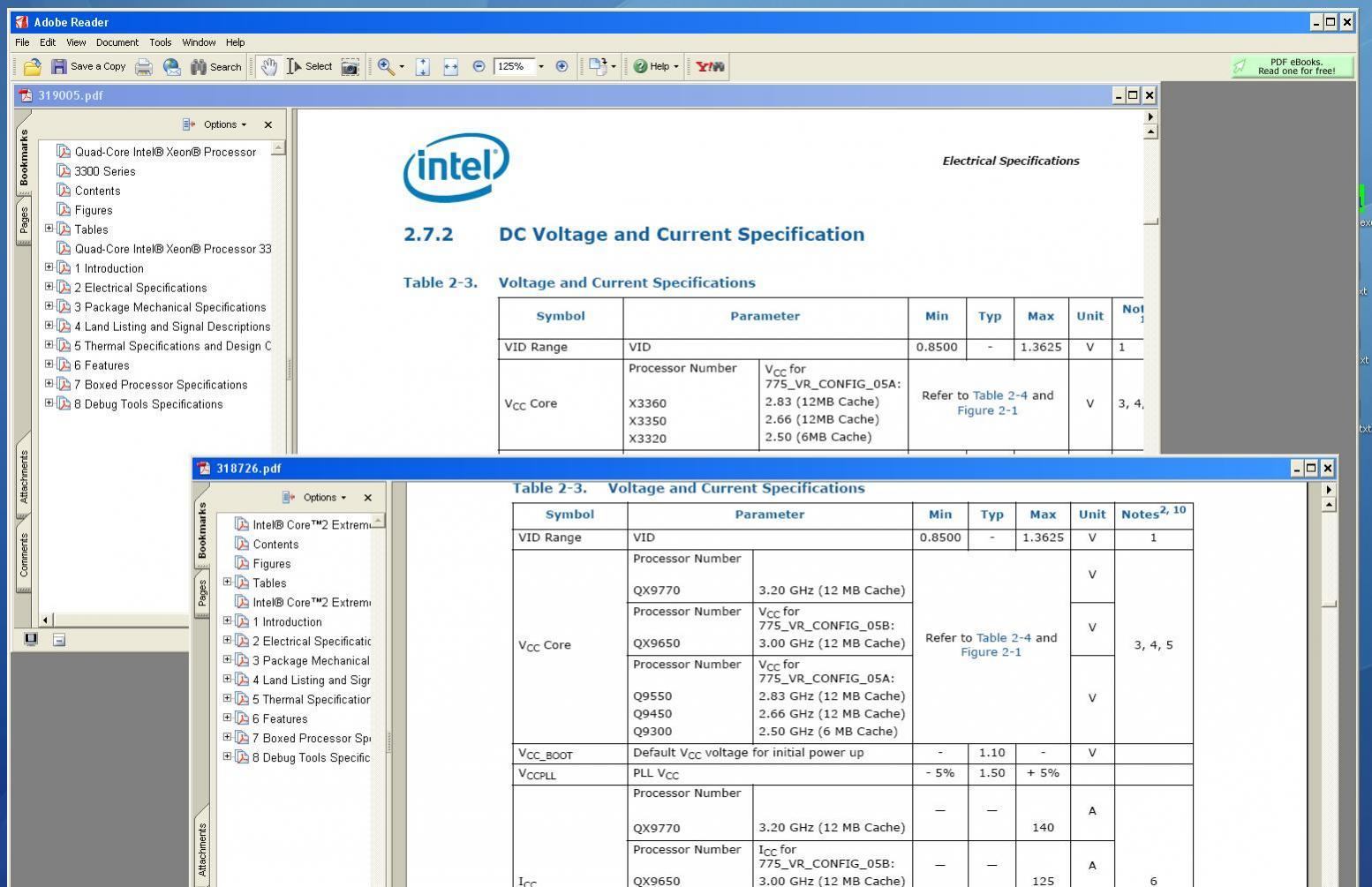Click the Email document icon
The image size is (1372, 887).
coord(172,66)
